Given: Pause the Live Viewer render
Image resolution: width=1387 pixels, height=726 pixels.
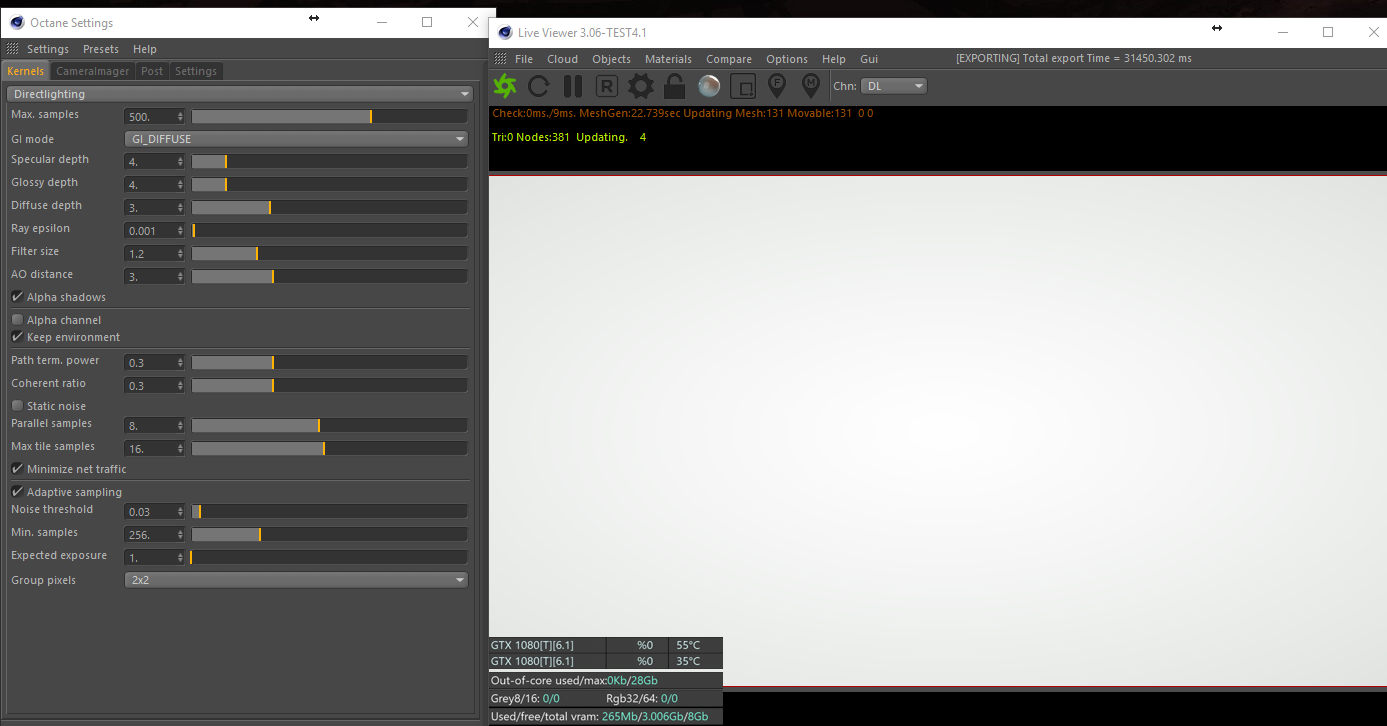Looking at the screenshot, I should 573,86.
